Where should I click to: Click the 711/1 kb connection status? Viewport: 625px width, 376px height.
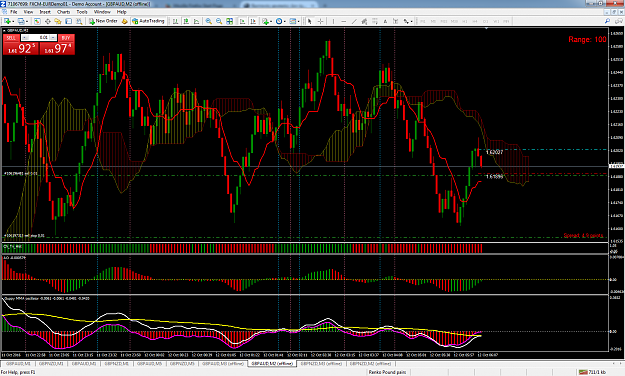(x=593, y=372)
